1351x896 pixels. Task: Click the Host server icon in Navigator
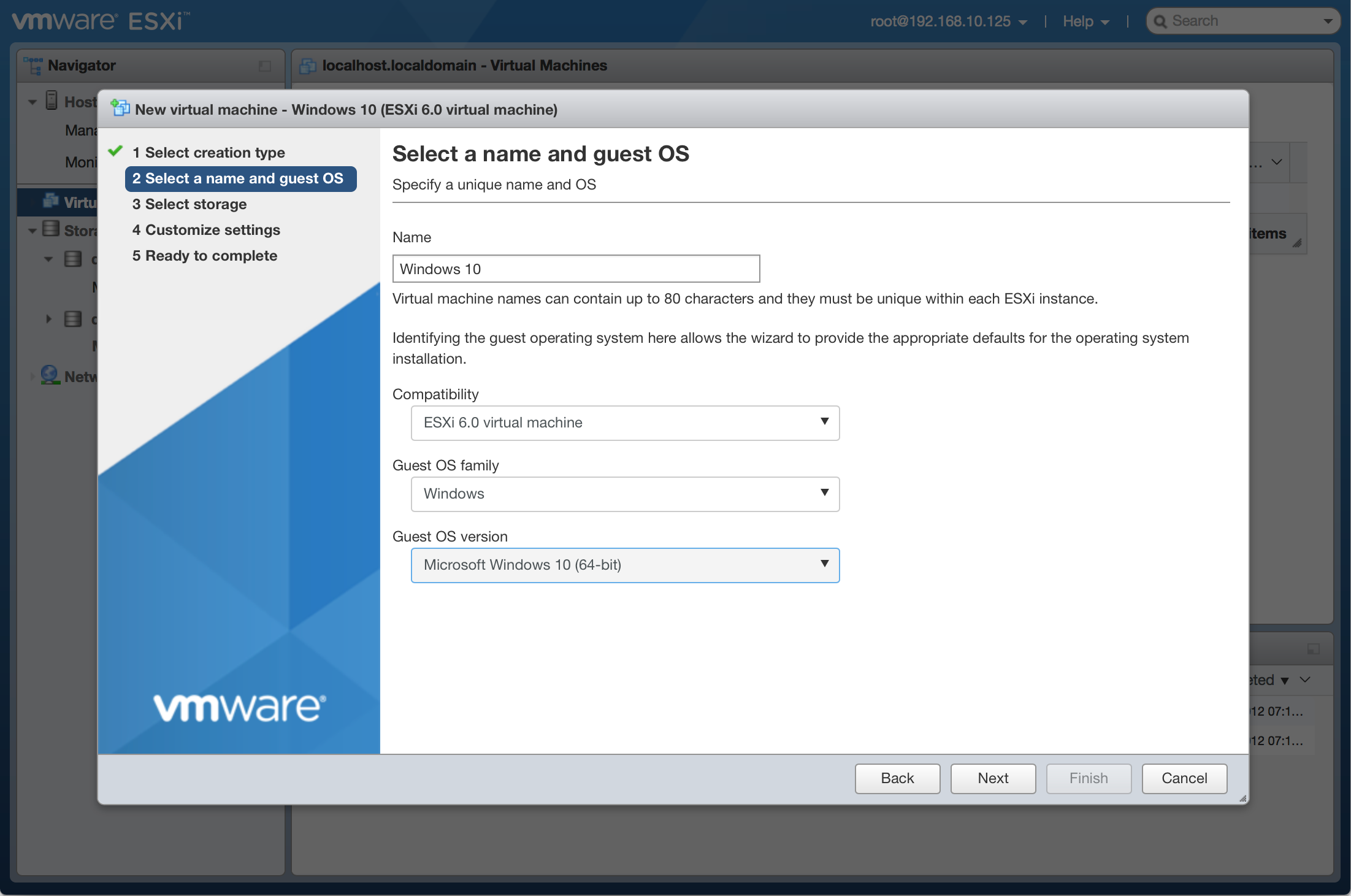(x=52, y=101)
